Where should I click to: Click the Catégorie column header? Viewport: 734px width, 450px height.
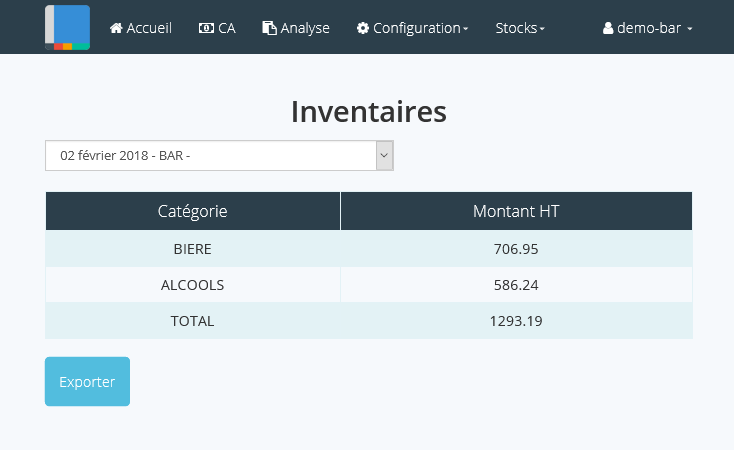[x=192, y=211]
